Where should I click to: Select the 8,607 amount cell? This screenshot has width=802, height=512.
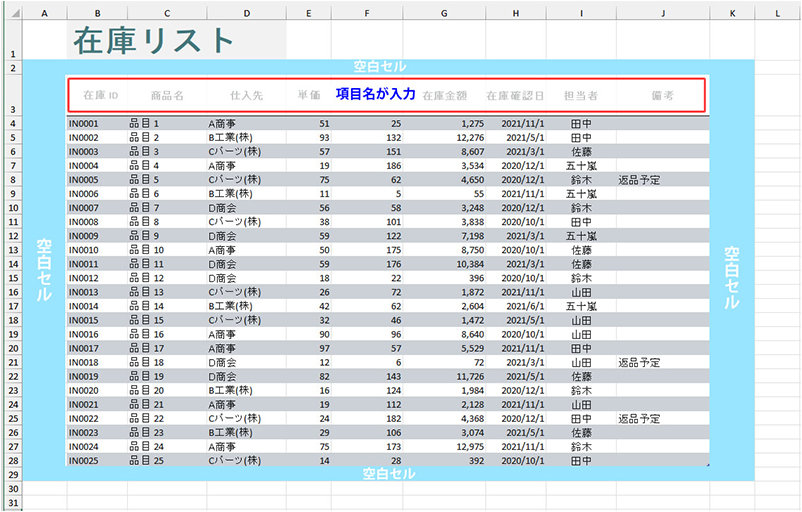[x=444, y=152]
